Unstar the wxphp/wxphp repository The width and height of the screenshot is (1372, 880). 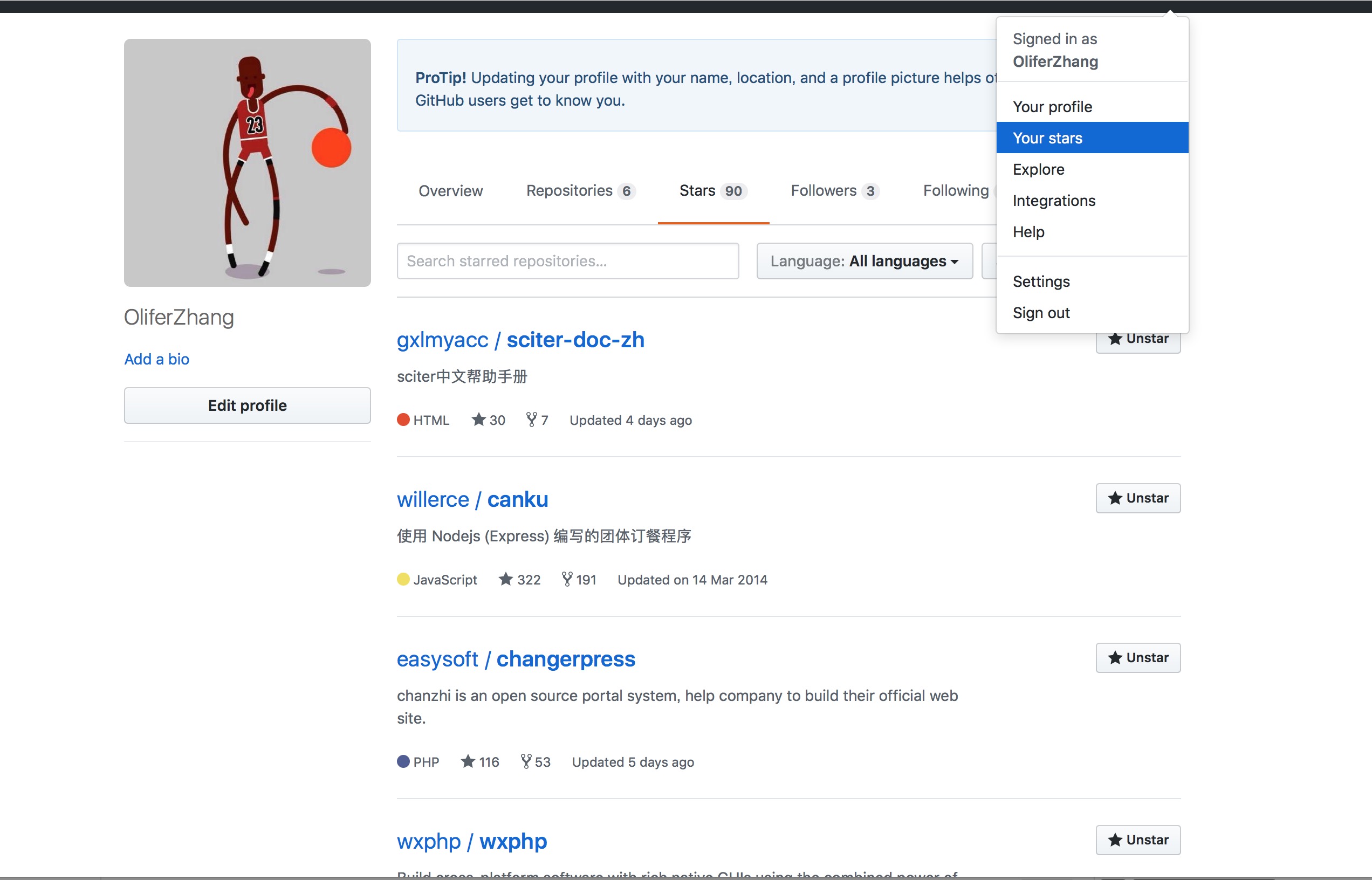pos(1138,840)
